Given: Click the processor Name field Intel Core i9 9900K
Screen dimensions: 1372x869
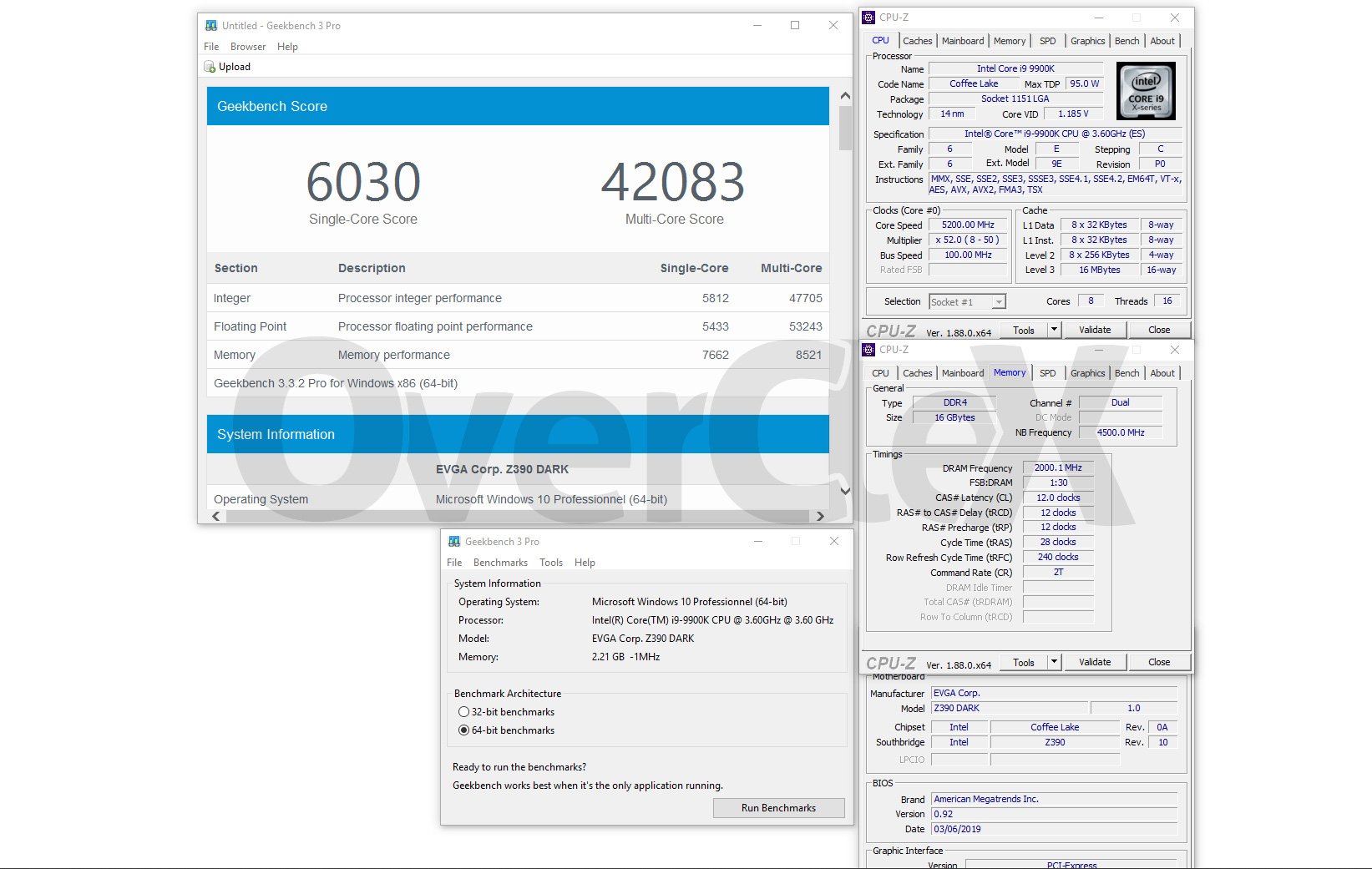Looking at the screenshot, I should pyautogui.click(x=1015, y=69).
